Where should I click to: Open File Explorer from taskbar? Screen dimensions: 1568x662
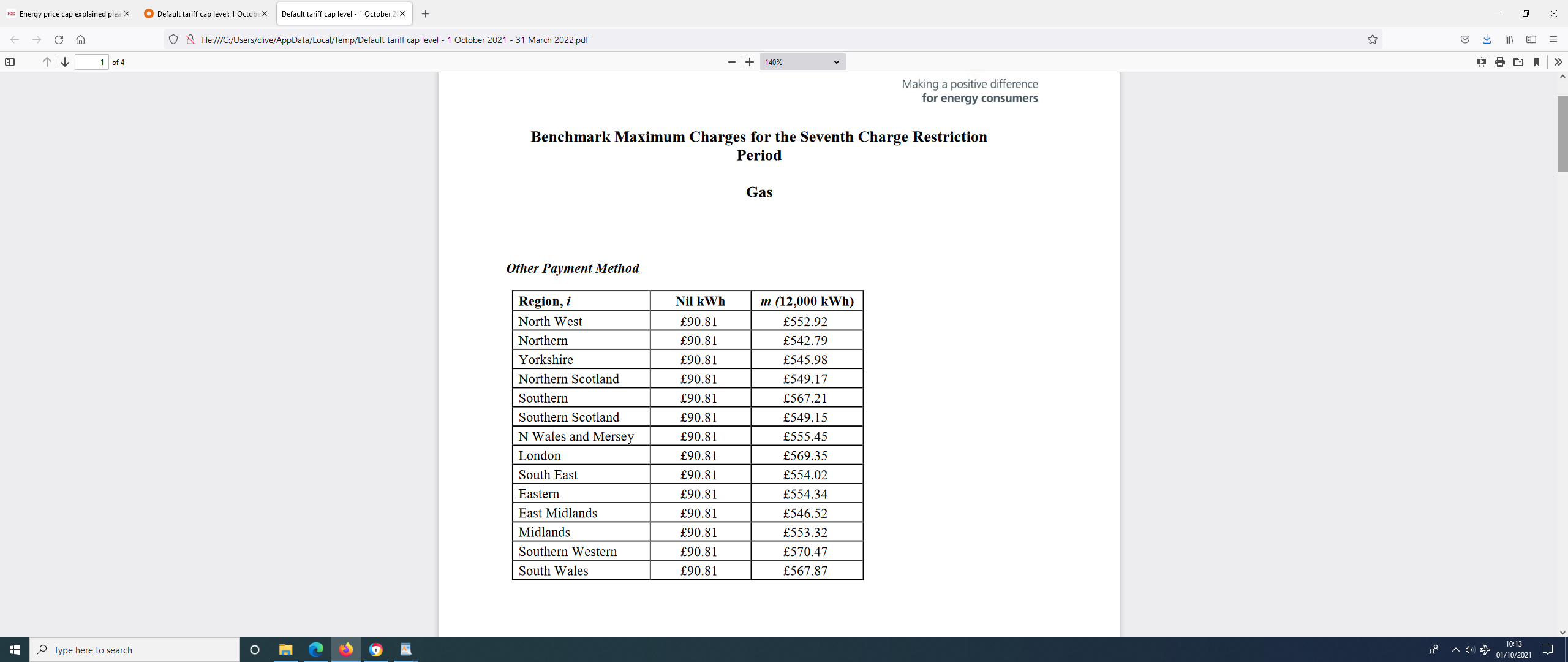285,650
